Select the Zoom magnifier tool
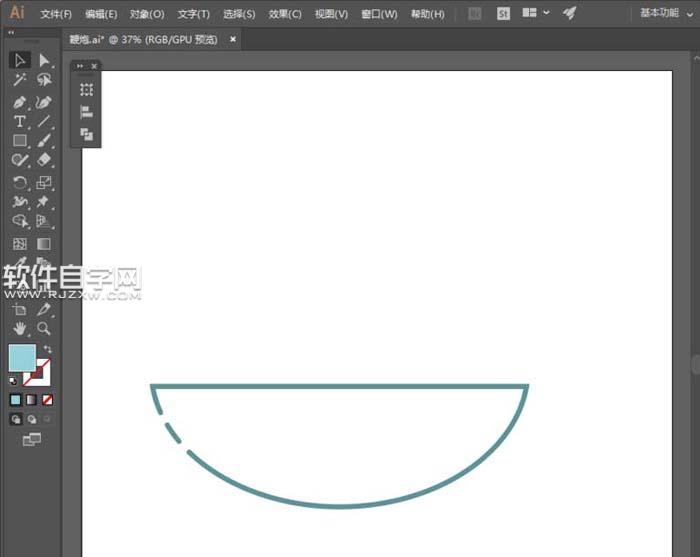 click(x=44, y=328)
